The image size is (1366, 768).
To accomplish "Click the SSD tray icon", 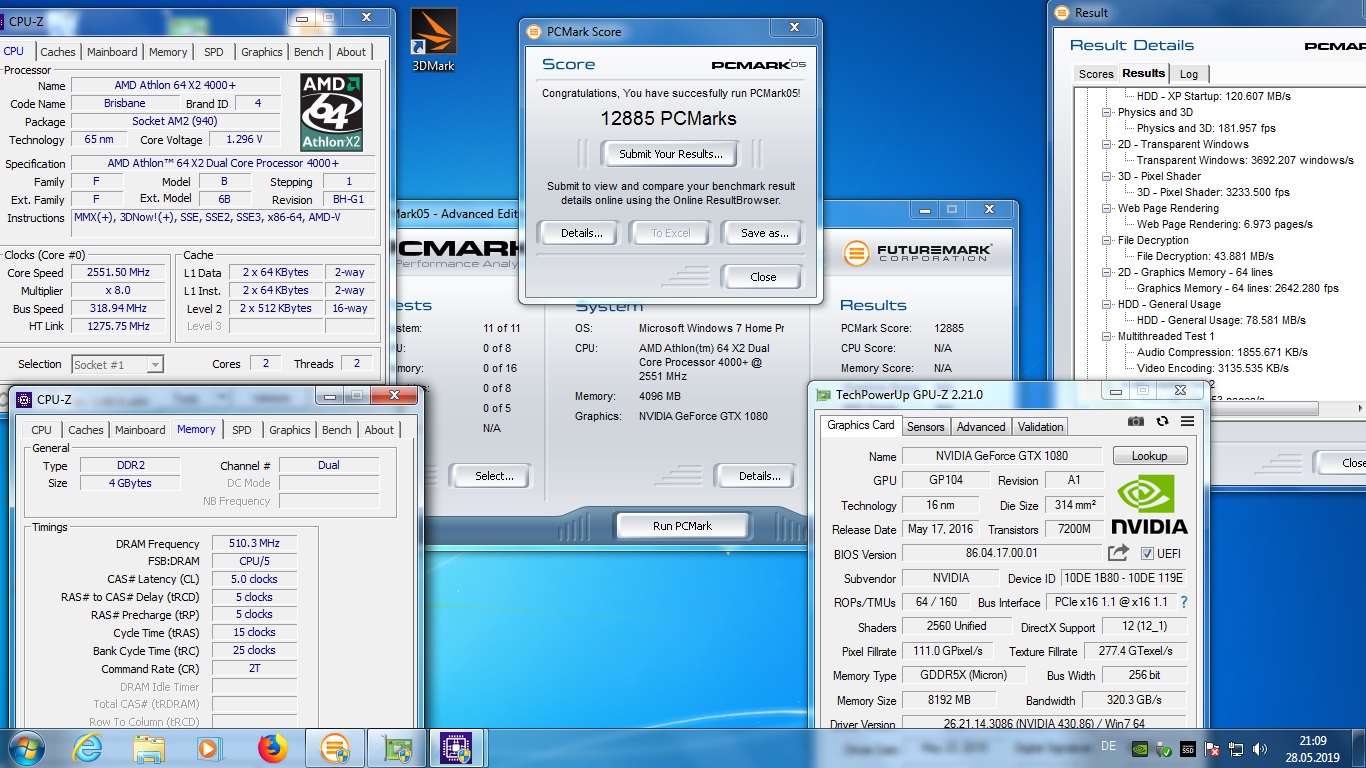I will (1188, 748).
